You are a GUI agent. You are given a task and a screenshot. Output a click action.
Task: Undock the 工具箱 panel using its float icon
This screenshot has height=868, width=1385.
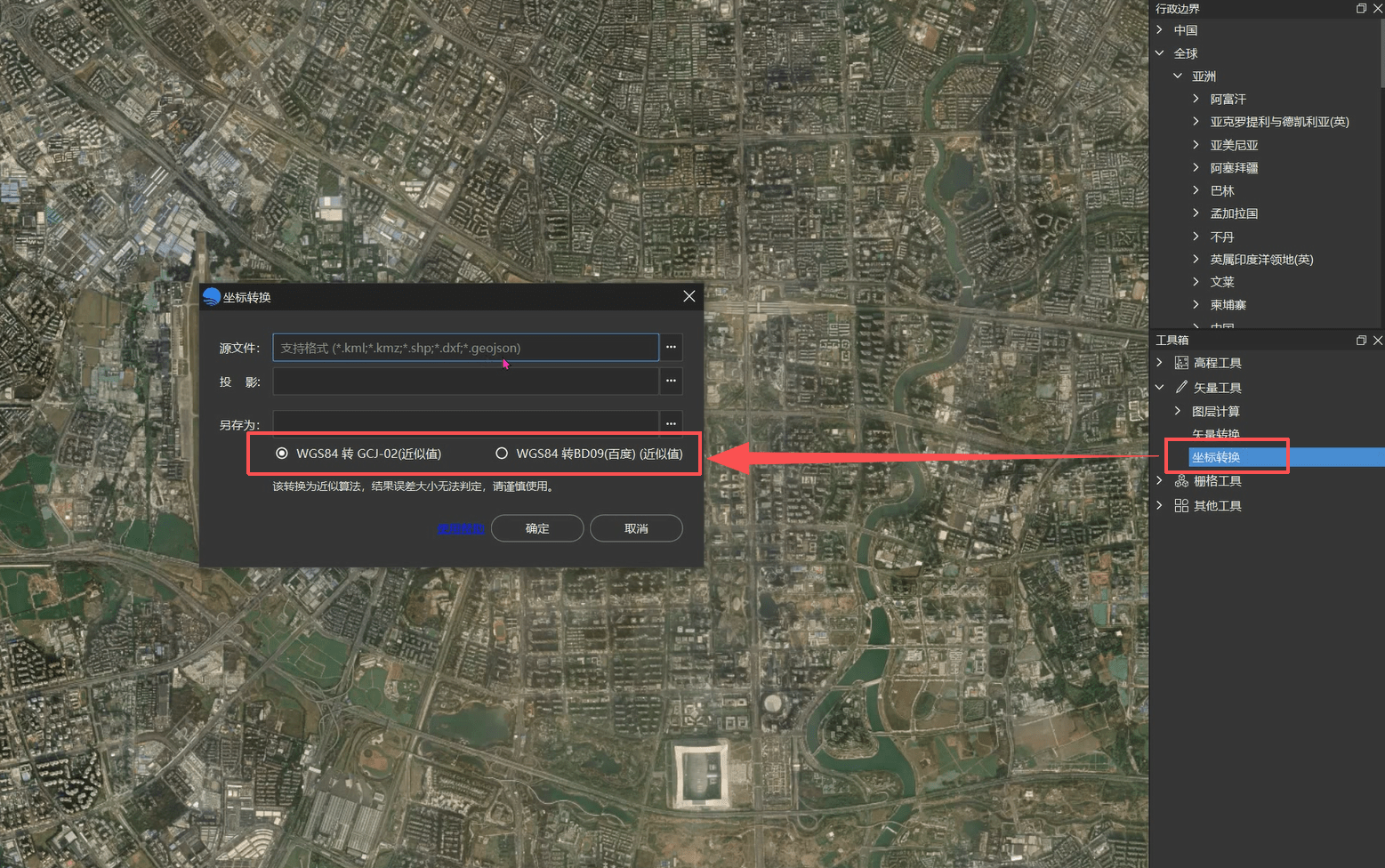click(1361, 341)
